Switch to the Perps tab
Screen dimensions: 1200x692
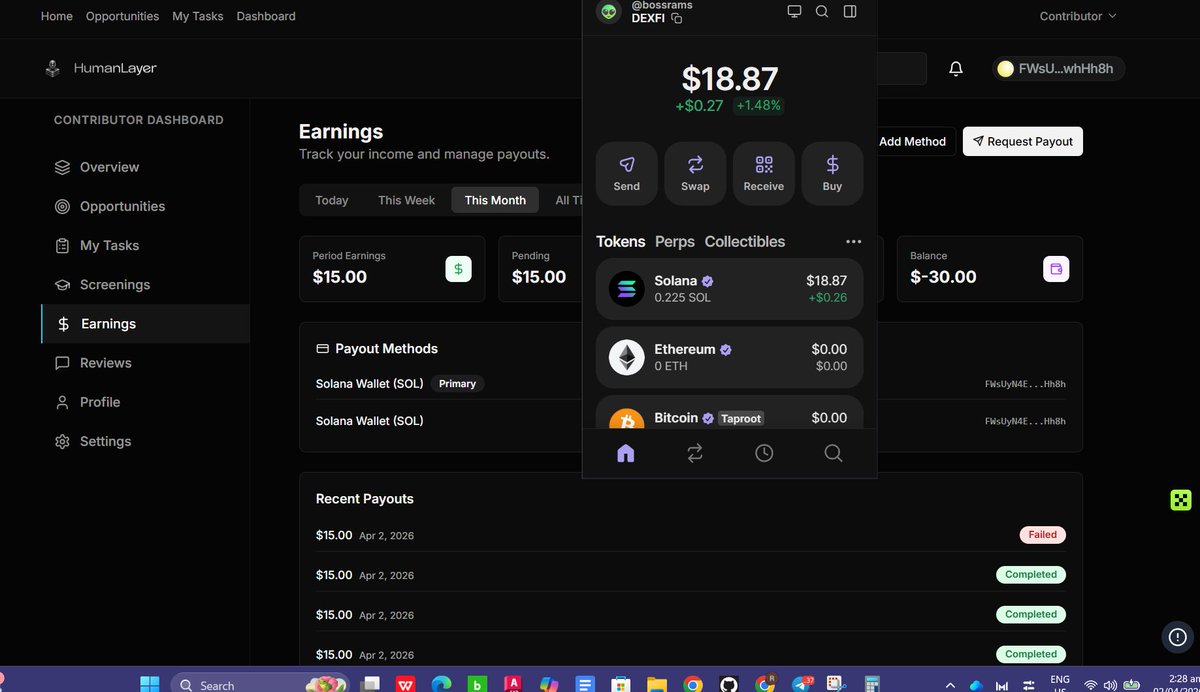(x=675, y=242)
